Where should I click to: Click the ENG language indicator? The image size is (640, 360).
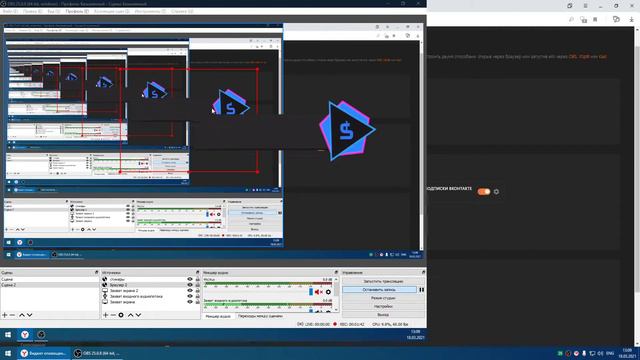pyautogui.click(x=610, y=353)
